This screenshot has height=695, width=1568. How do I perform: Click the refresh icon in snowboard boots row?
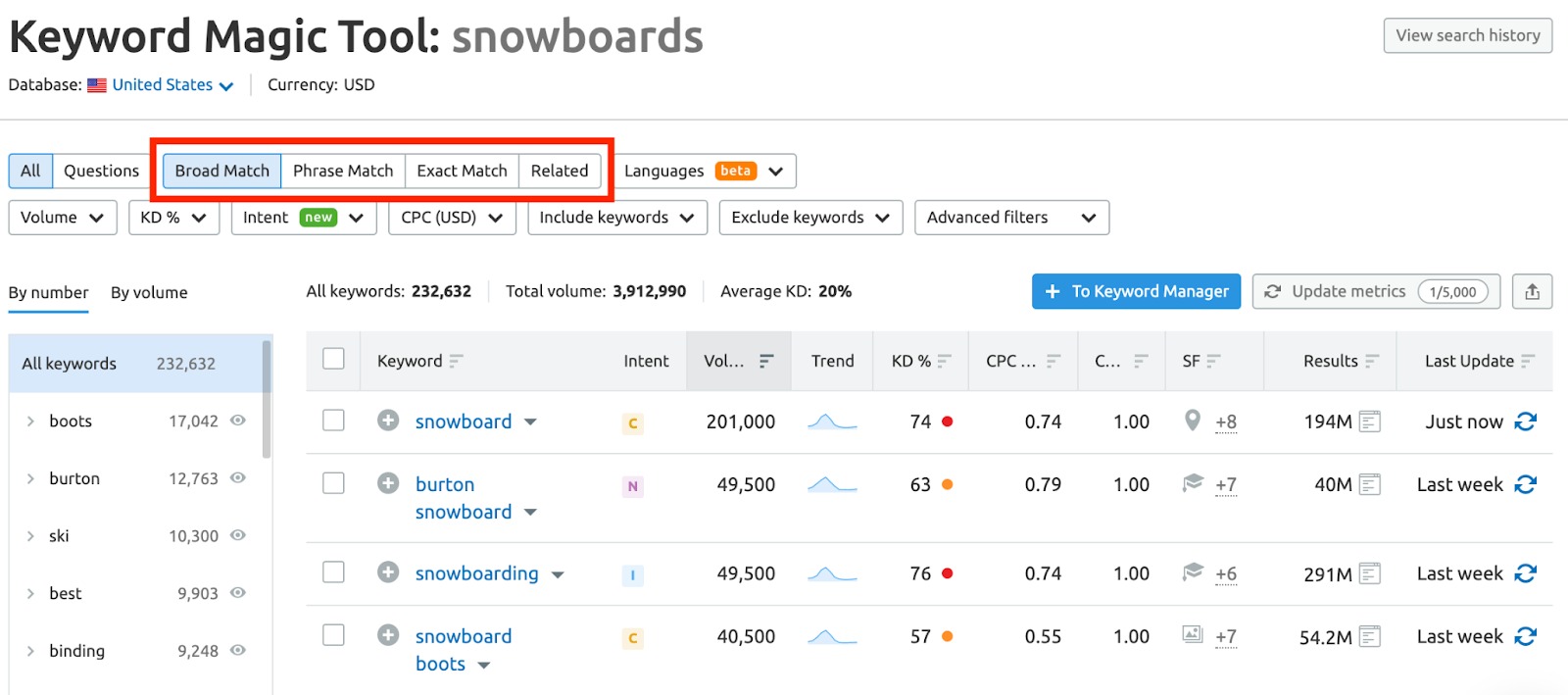tap(1525, 636)
